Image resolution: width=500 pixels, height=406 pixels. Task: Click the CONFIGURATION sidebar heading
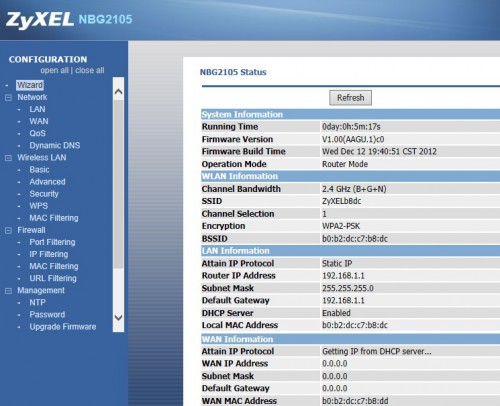click(48, 59)
